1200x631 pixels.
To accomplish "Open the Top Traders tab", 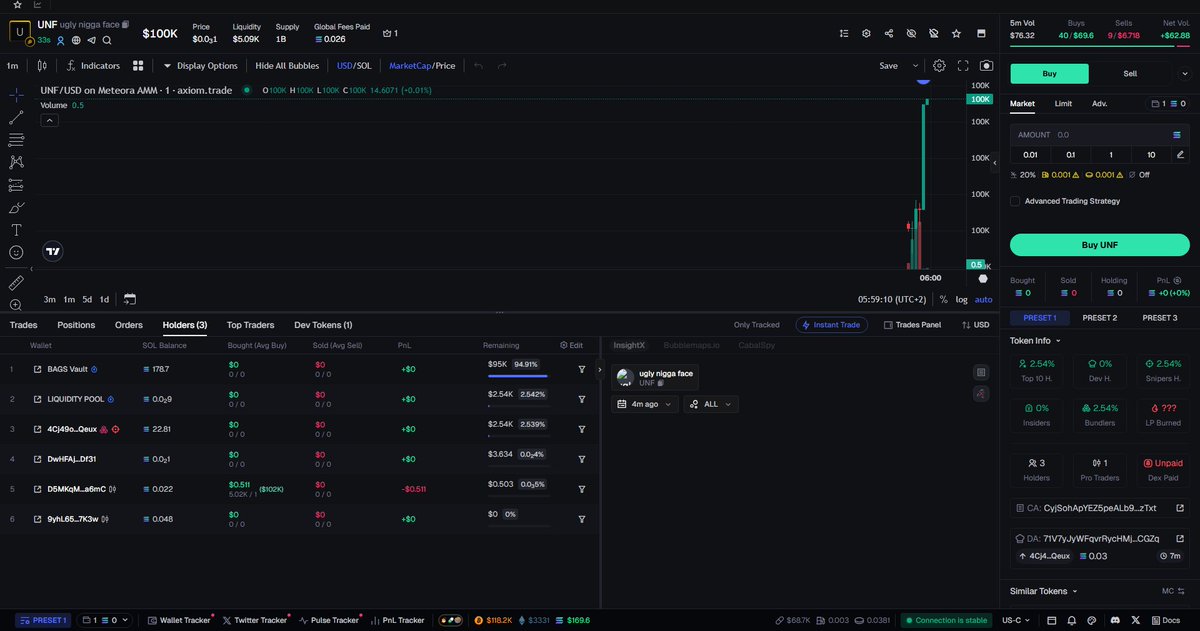I will click(x=250, y=325).
